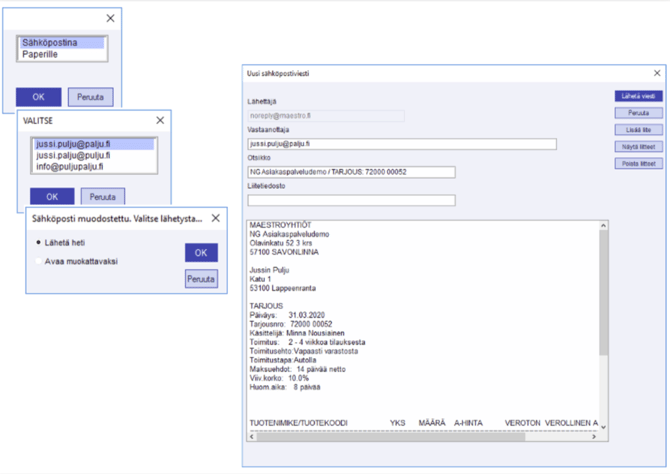
Task: Click the message body scrollbar up arrow
Action: click(601, 228)
